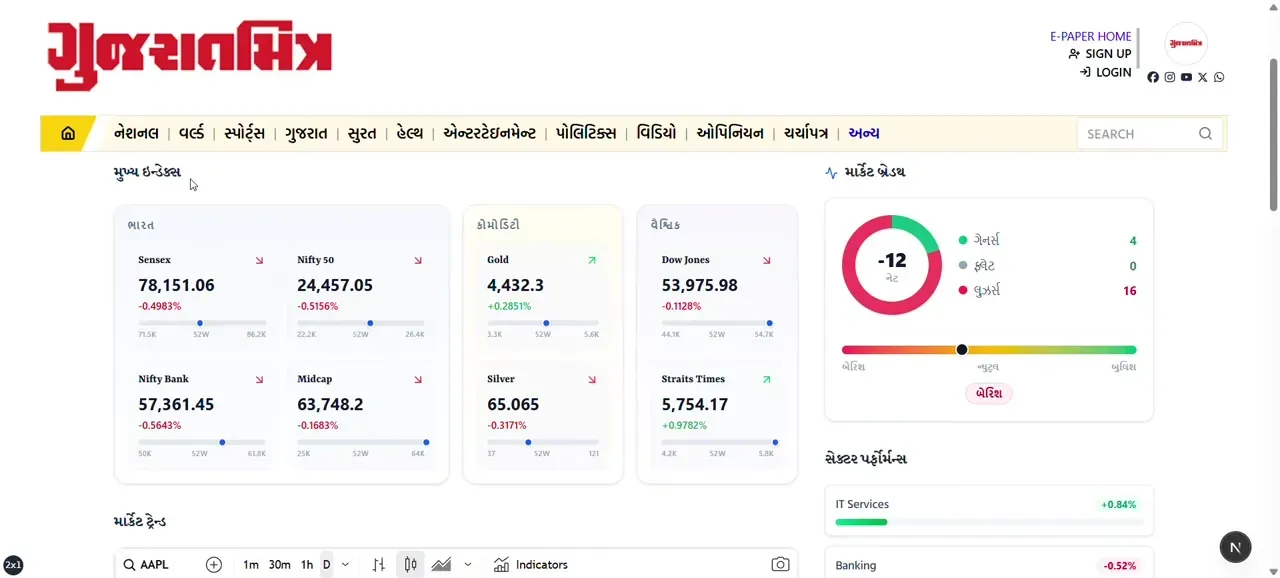Expand the chart style dropdown arrow
1280x578 pixels.
(x=468, y=565)
